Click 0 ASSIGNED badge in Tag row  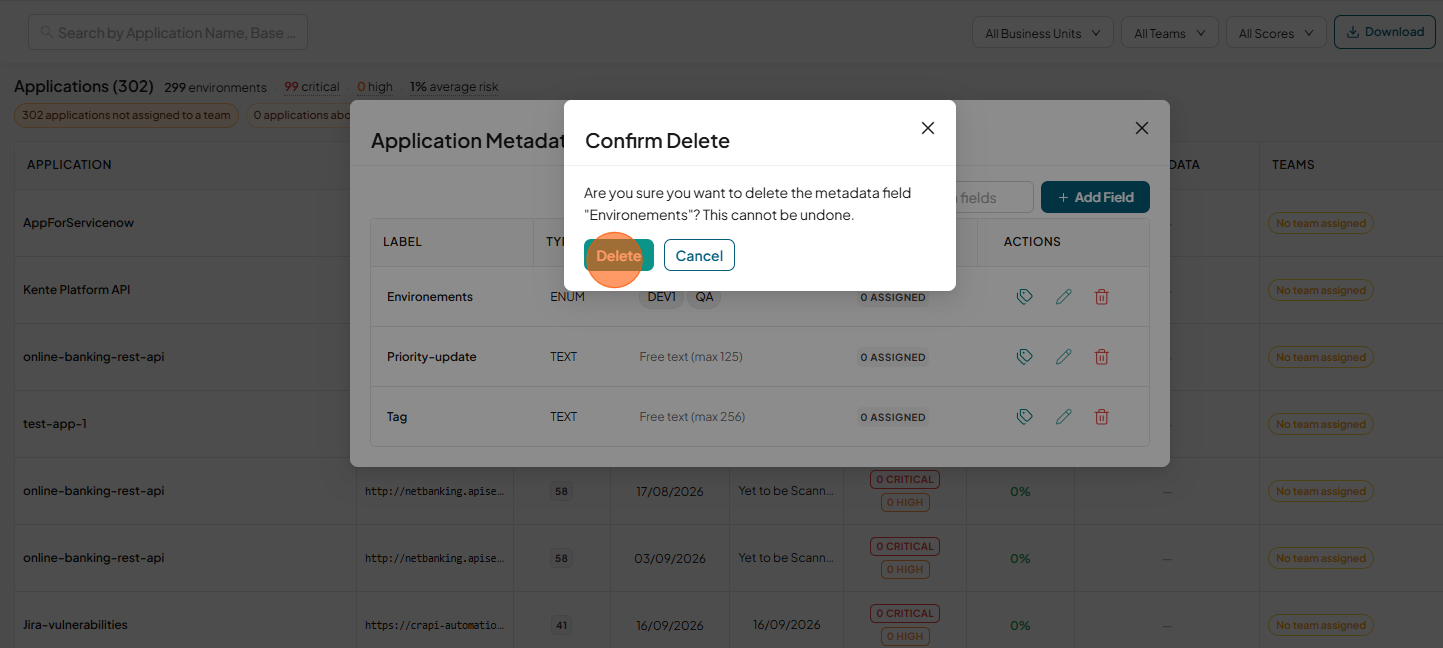coord(892,417)
